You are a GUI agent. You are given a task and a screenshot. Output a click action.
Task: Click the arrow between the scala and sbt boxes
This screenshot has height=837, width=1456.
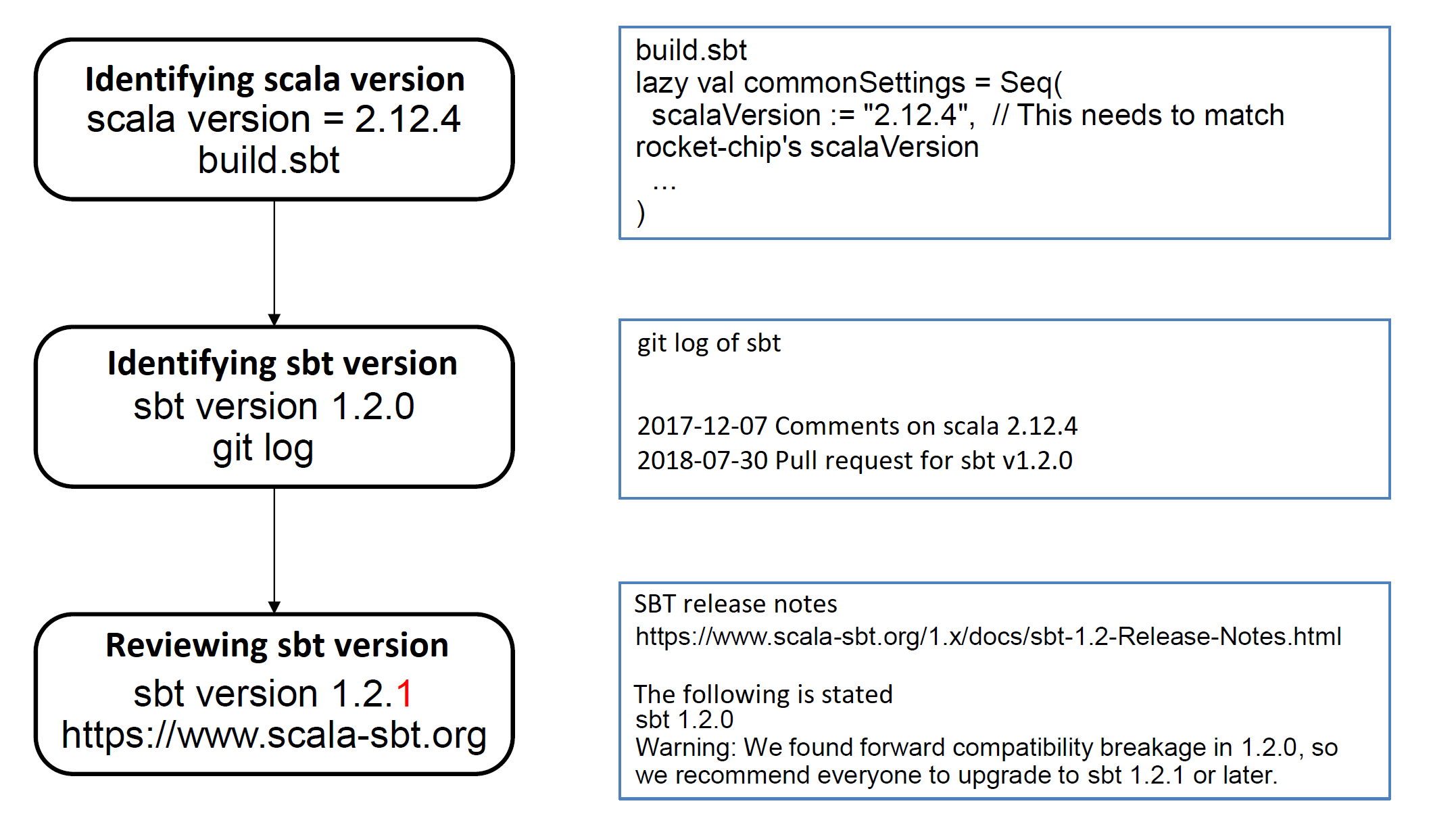(274, 262)
